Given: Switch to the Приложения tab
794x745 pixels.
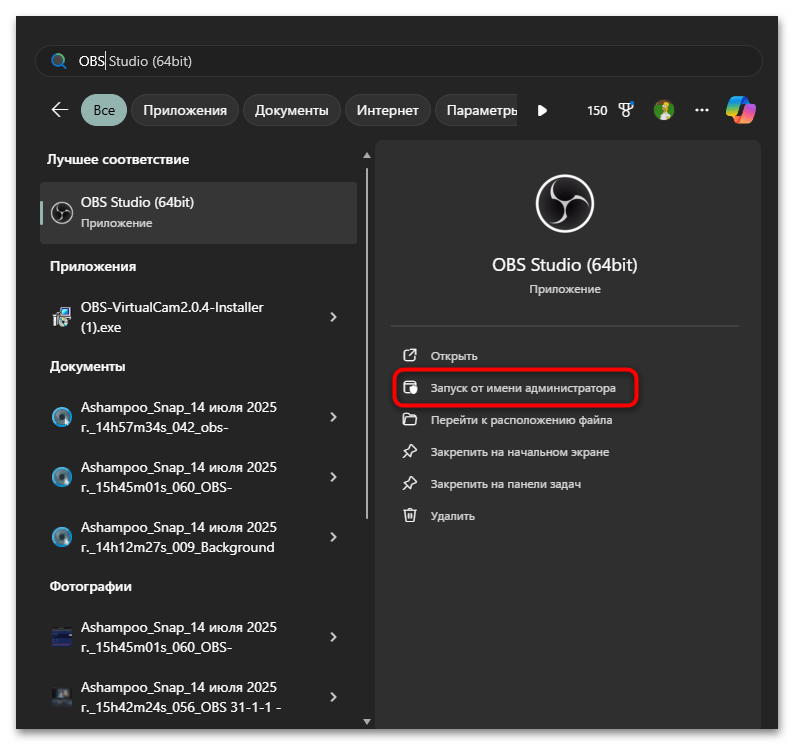Looking at the screenshot, I should [185, 110].
